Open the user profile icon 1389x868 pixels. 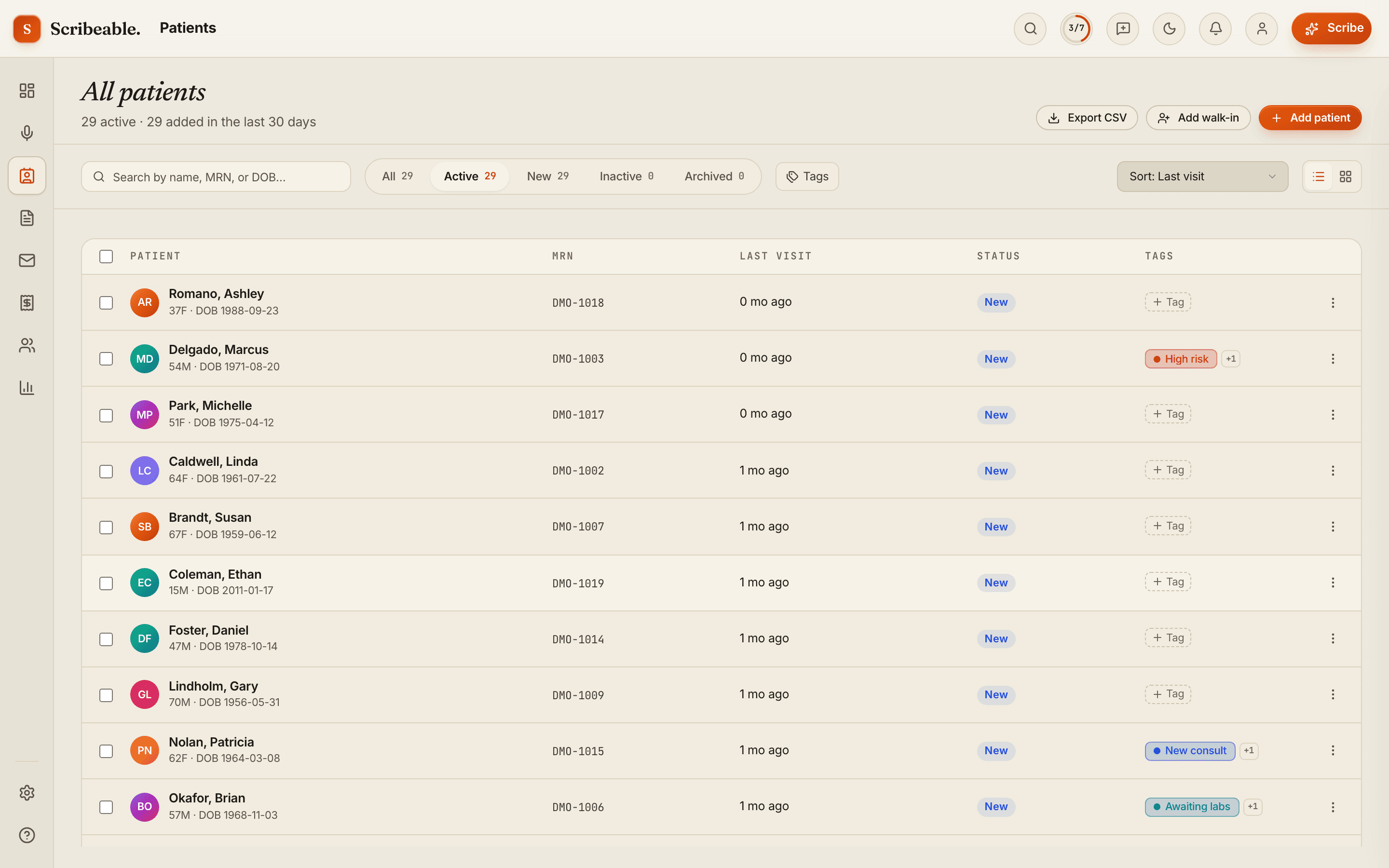(1262, 29)
